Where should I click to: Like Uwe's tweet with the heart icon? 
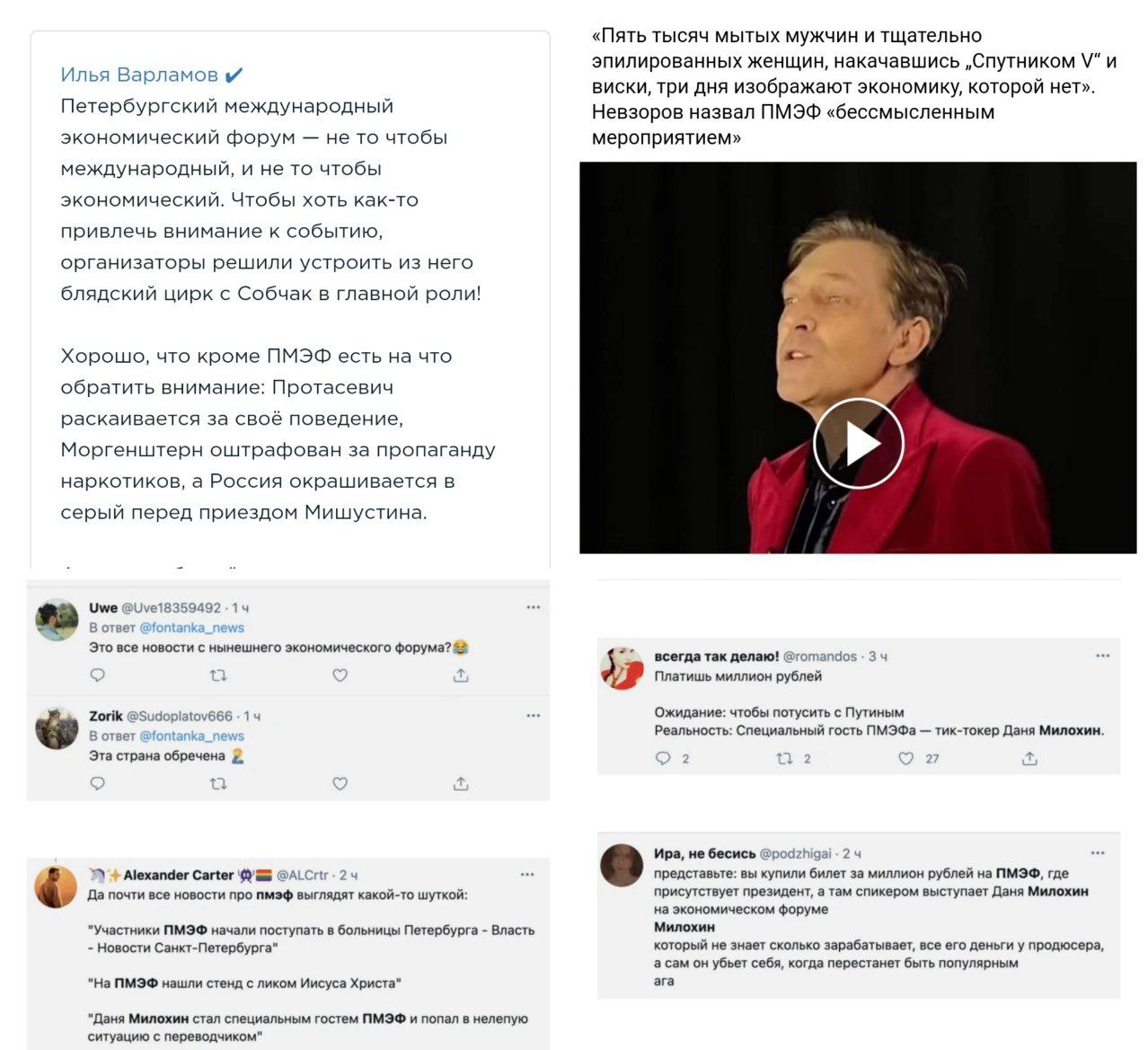(340, 677)
